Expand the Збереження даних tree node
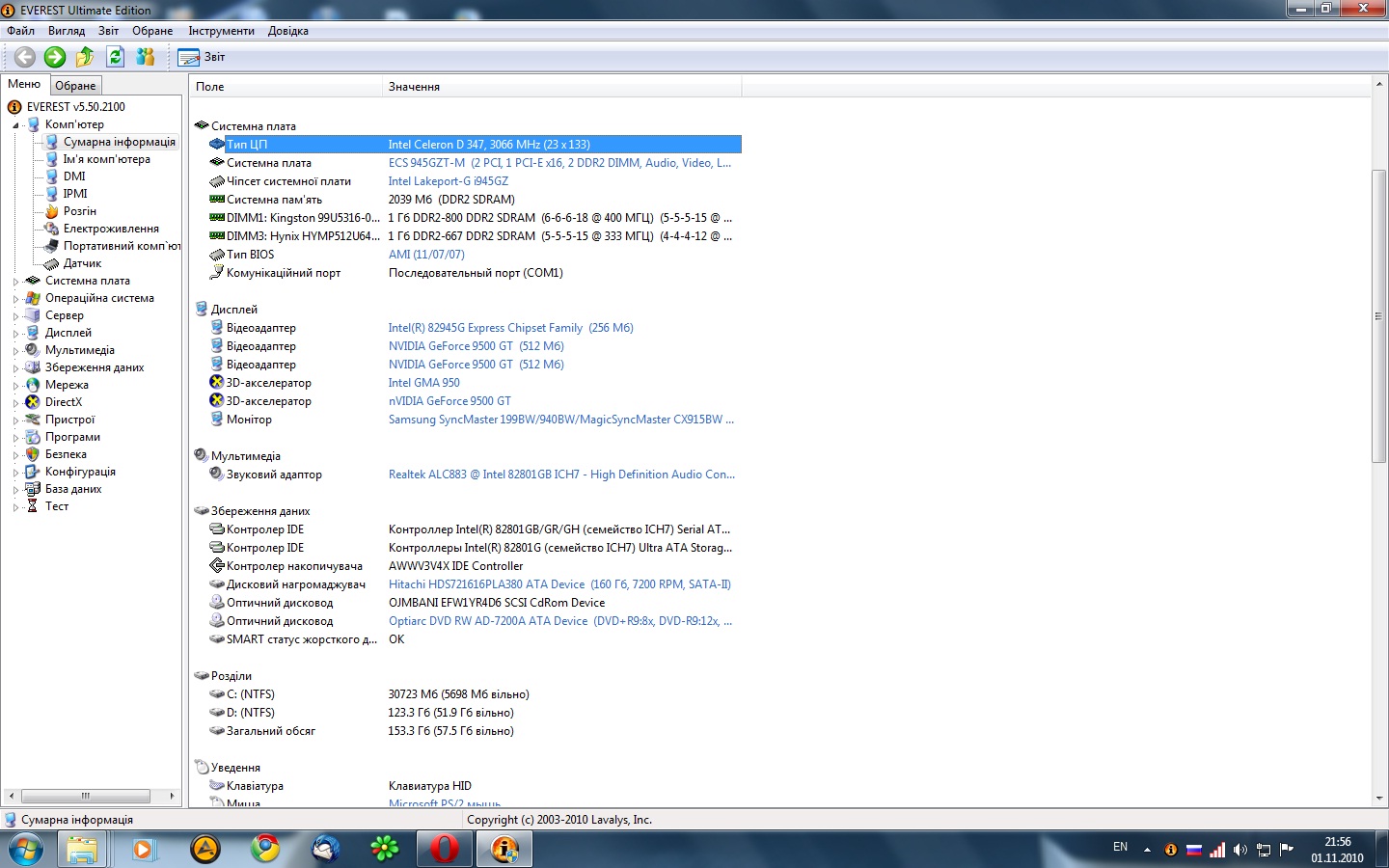This screenshot has width=1389, height=868. [x=15, y=368]
